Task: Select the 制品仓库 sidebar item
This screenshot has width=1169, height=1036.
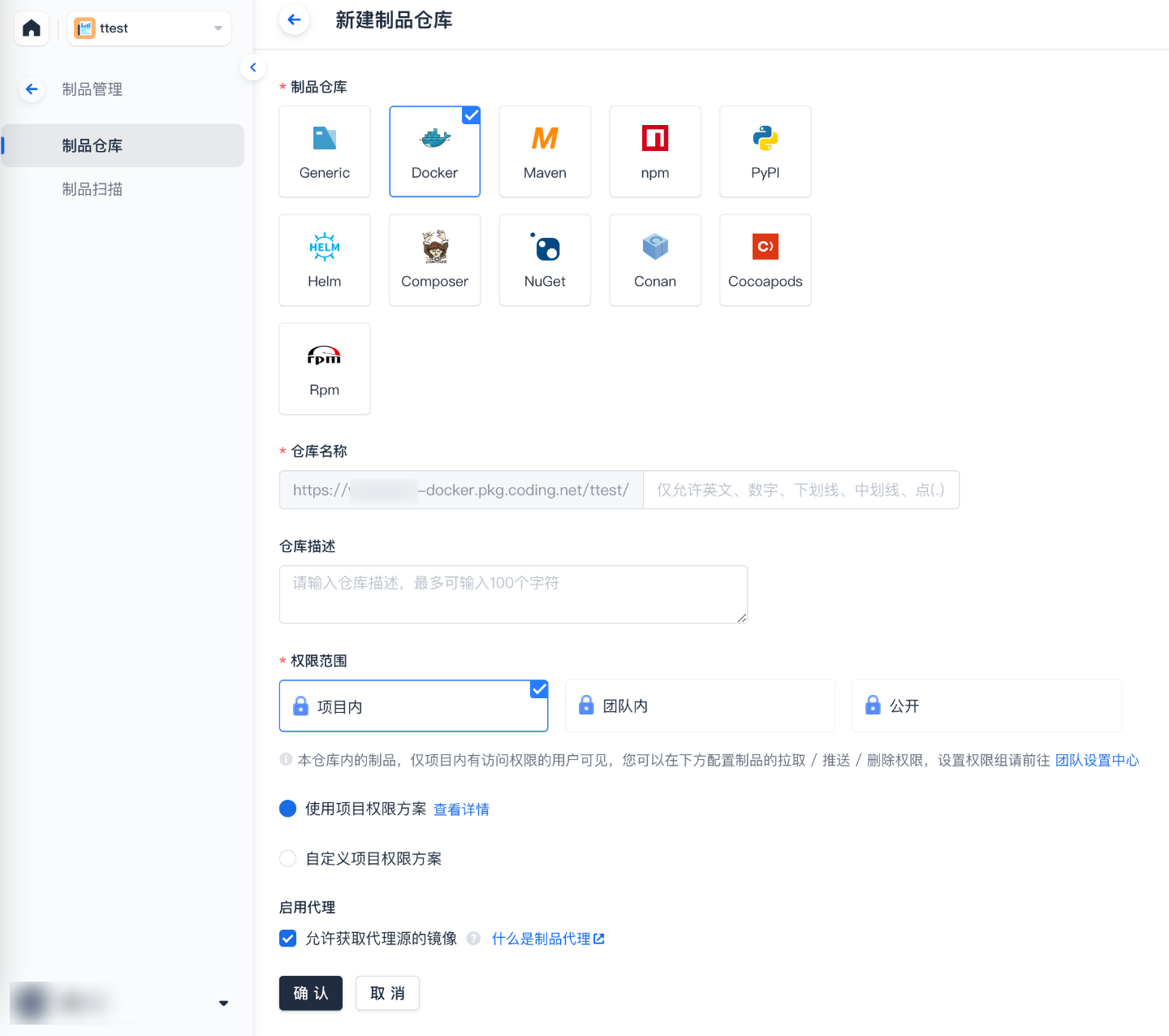Action: point(123,145)
